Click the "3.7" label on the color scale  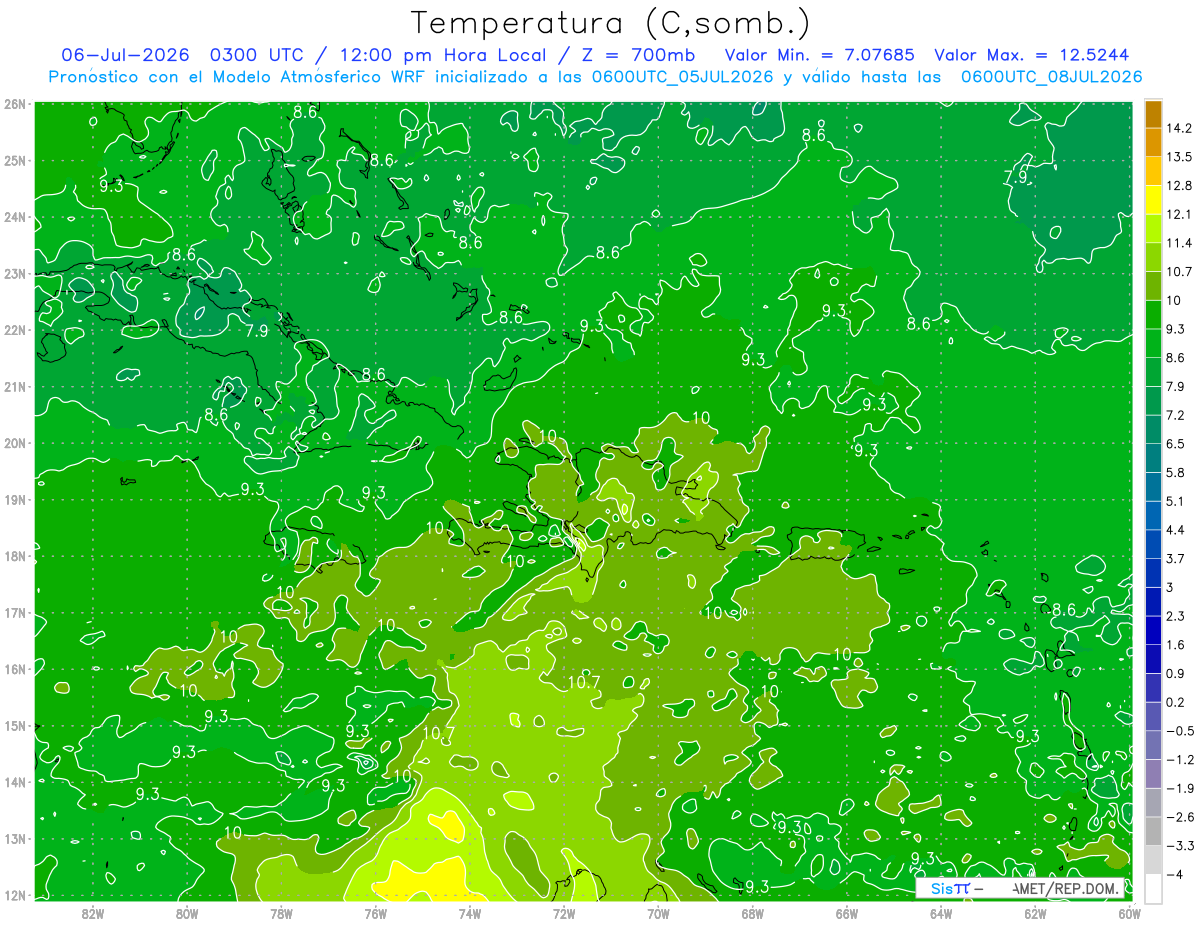point(1176,558)
